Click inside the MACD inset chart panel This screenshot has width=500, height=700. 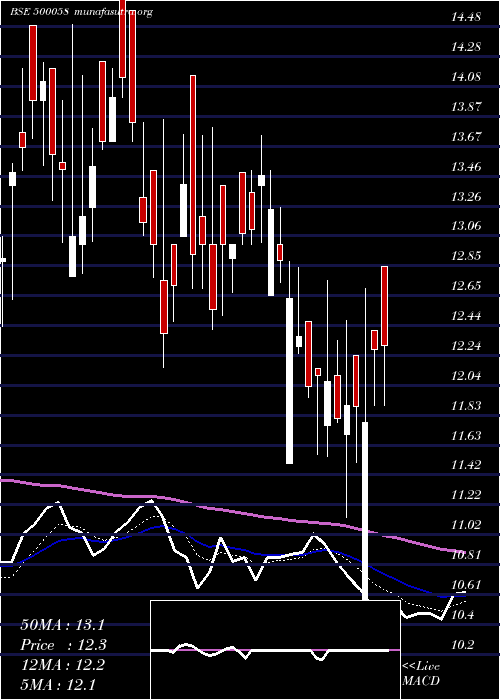tap(275, 650)
